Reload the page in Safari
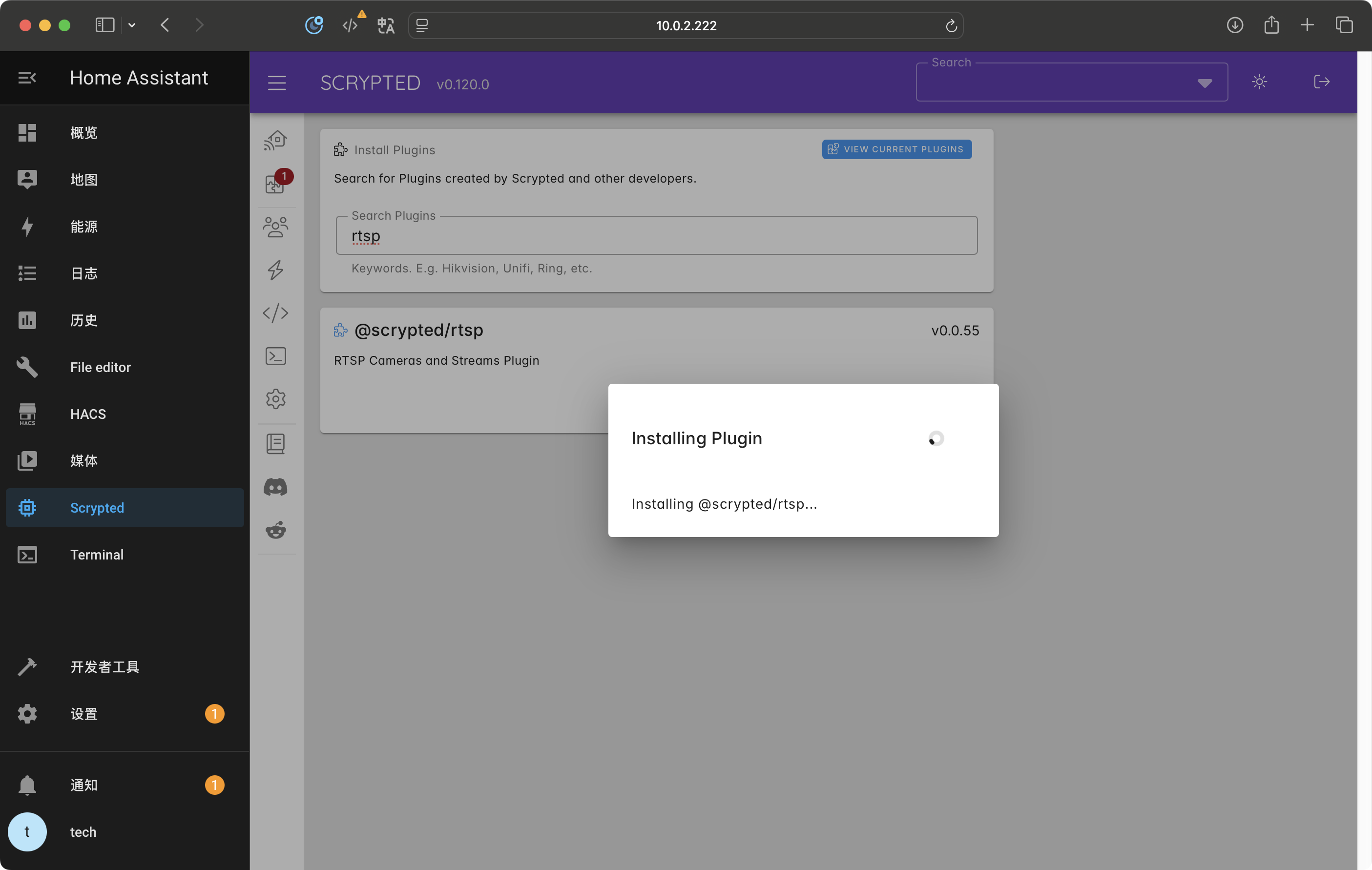 click(950, 26)
